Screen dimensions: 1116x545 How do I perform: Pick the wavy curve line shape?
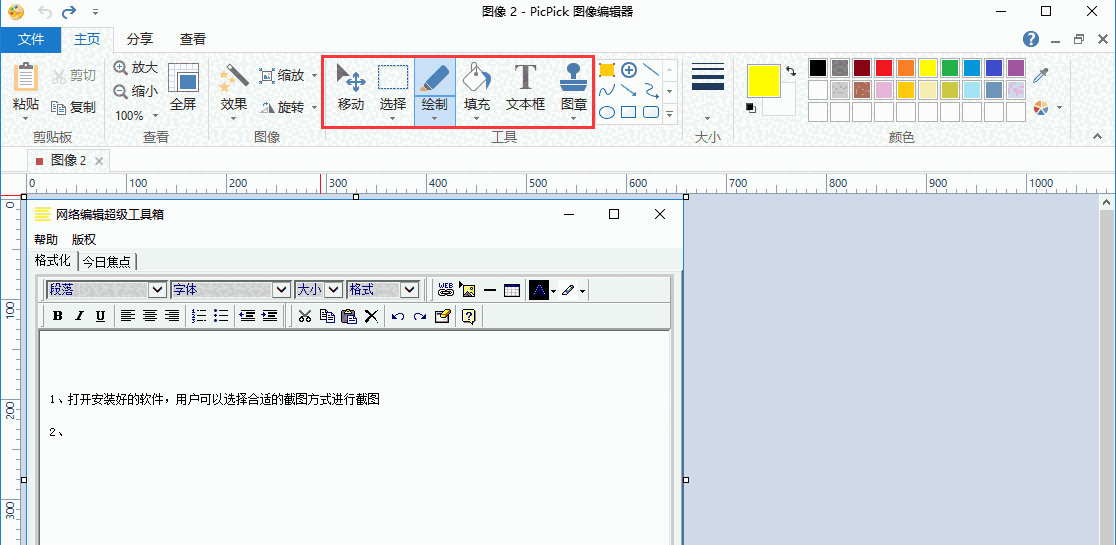606,91
